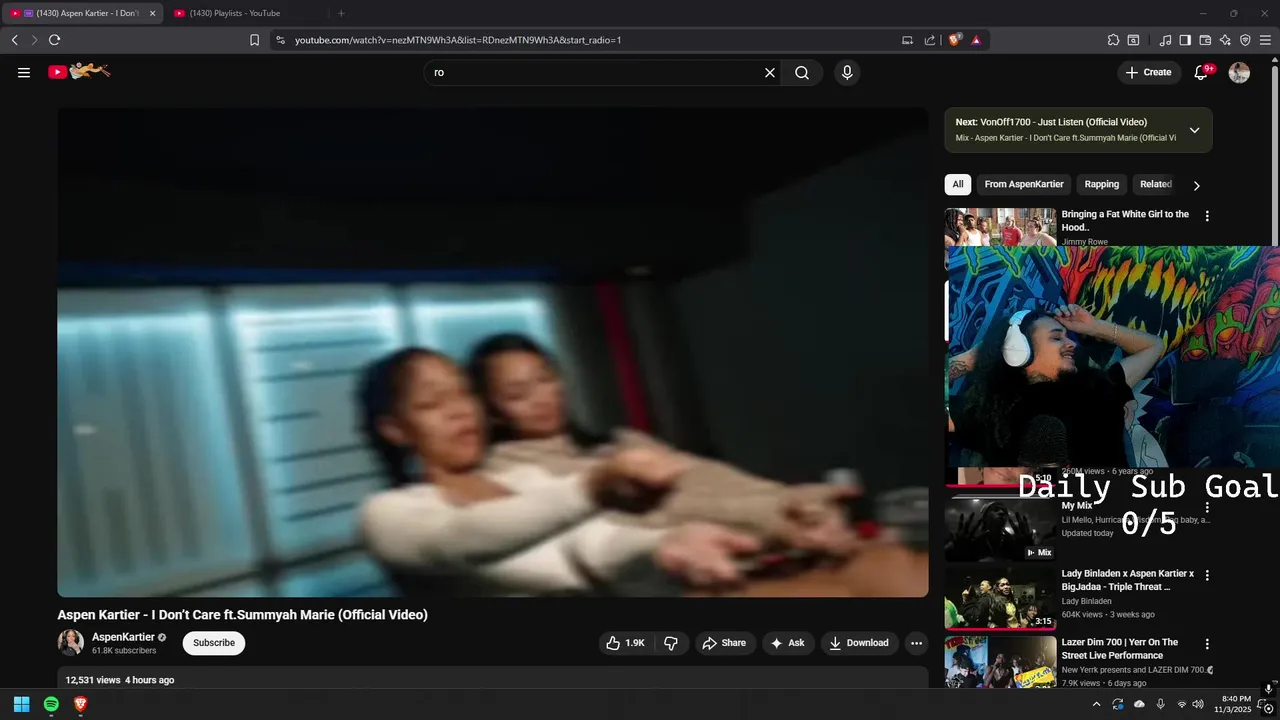Open Spotify from the taskbar
Screen dimensions: 1280x720
click(51, 704)
